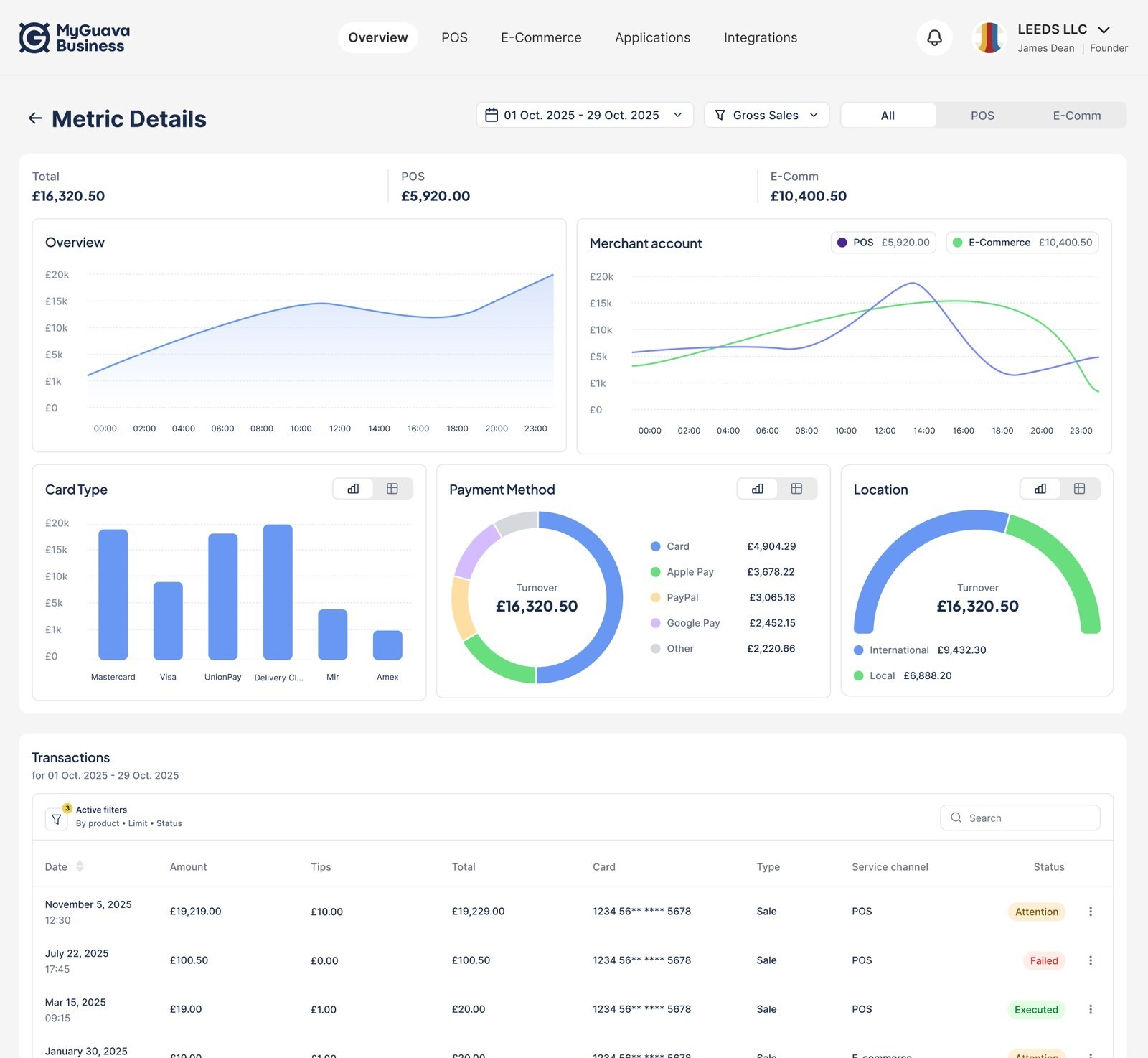Open the Integrations navigation tab
Viewport: 1148px width, 1058px height.
[x=761, y=37]
